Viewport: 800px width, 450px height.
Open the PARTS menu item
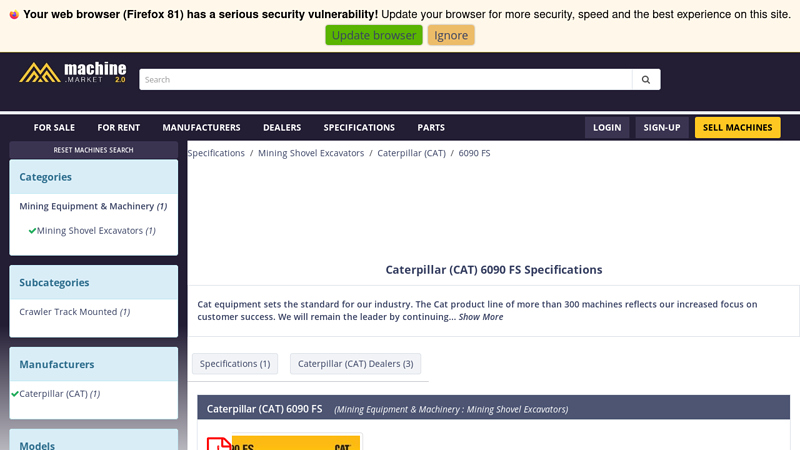(431, 128)
